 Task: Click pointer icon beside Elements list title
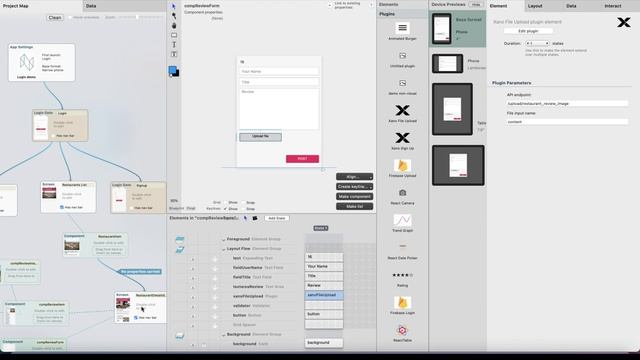245,218
